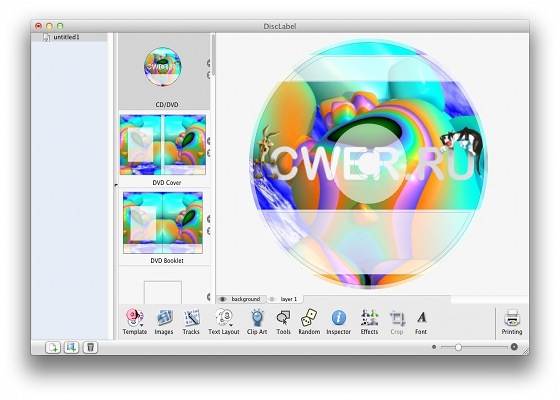Click the trash delete button
560x400 pixels.
[90, 347]
